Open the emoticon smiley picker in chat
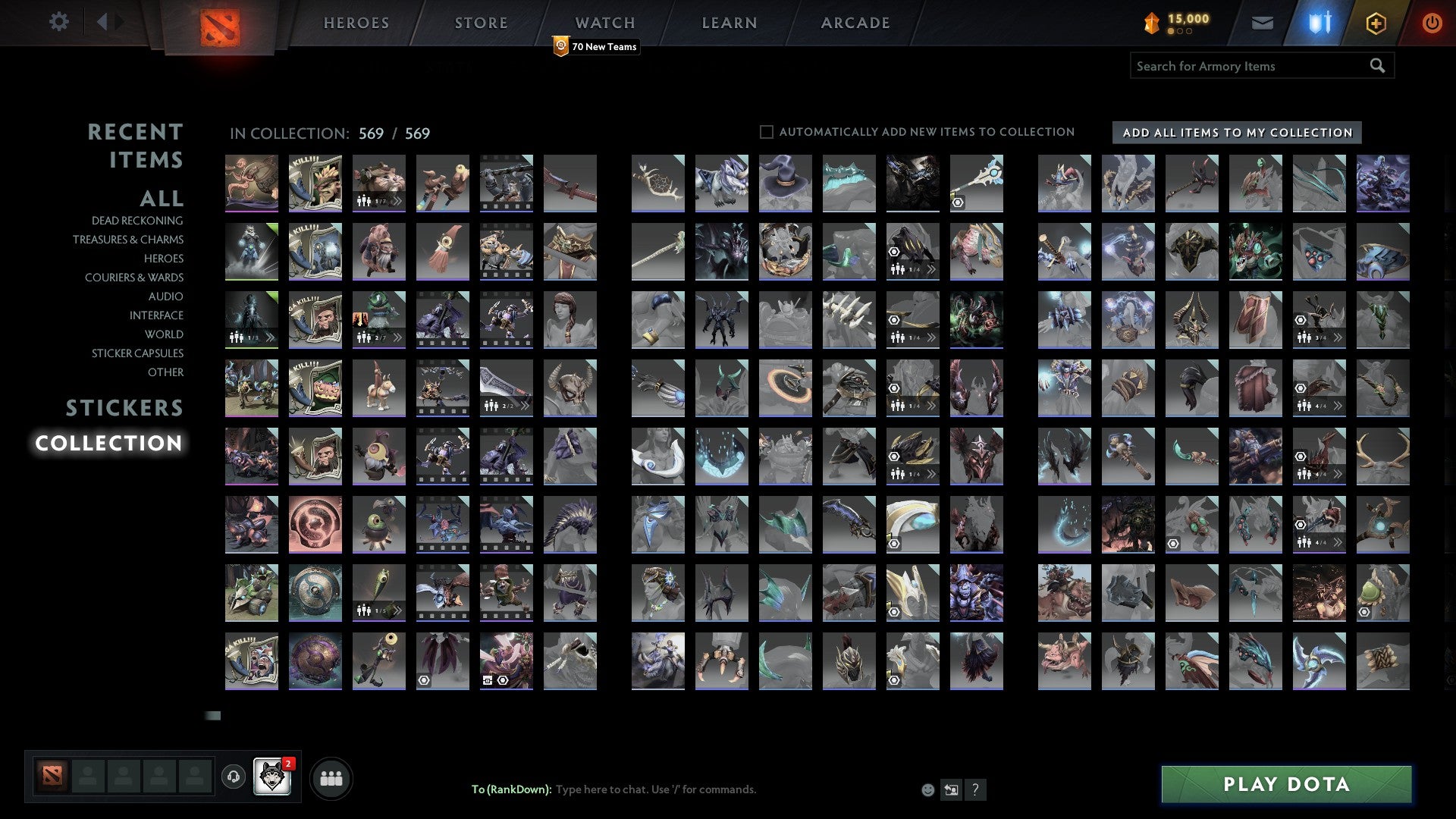 point(927,789)
